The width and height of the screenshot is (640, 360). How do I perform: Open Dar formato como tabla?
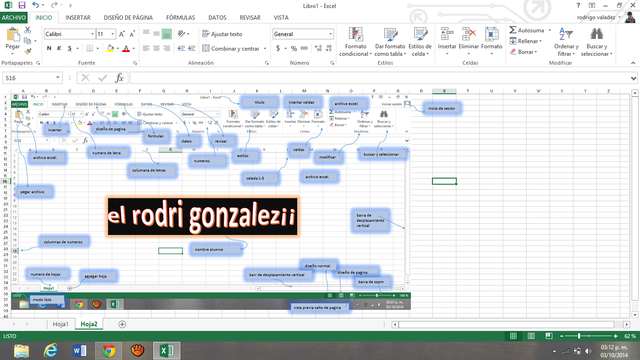click(x=390, y=42)
